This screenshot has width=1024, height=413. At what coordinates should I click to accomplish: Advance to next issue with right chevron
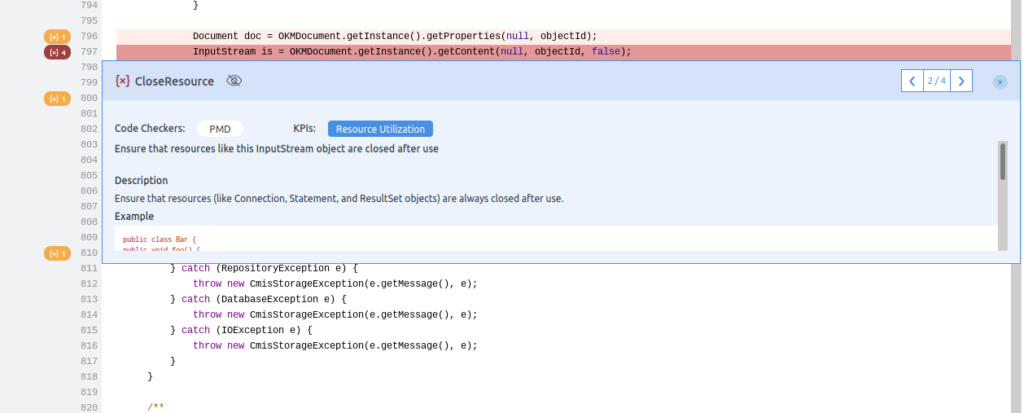click(961, 81)
